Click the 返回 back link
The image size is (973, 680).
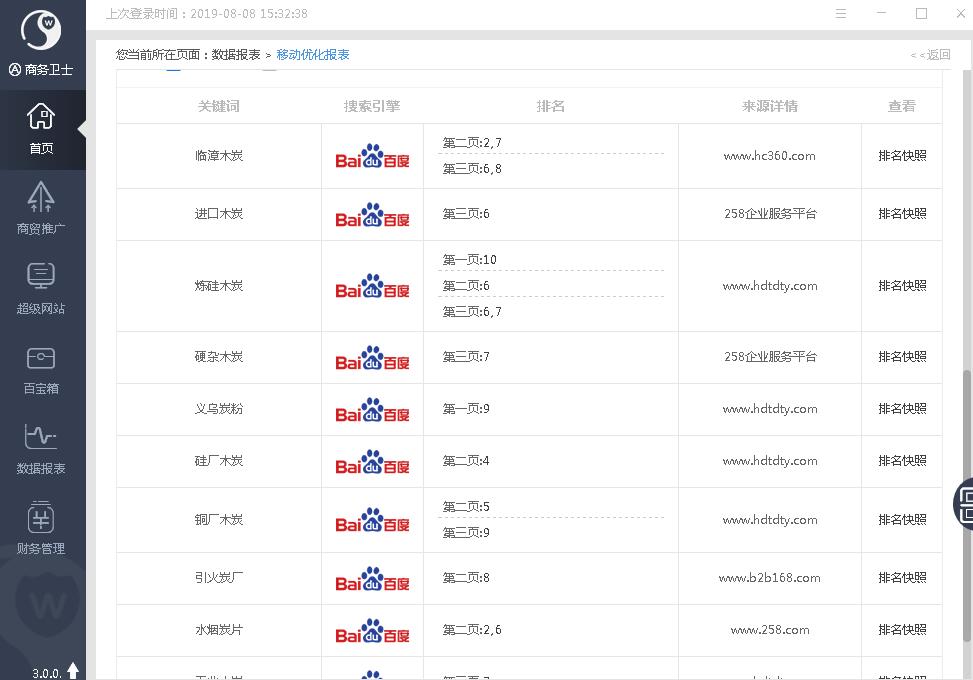(x=930, y=55)
